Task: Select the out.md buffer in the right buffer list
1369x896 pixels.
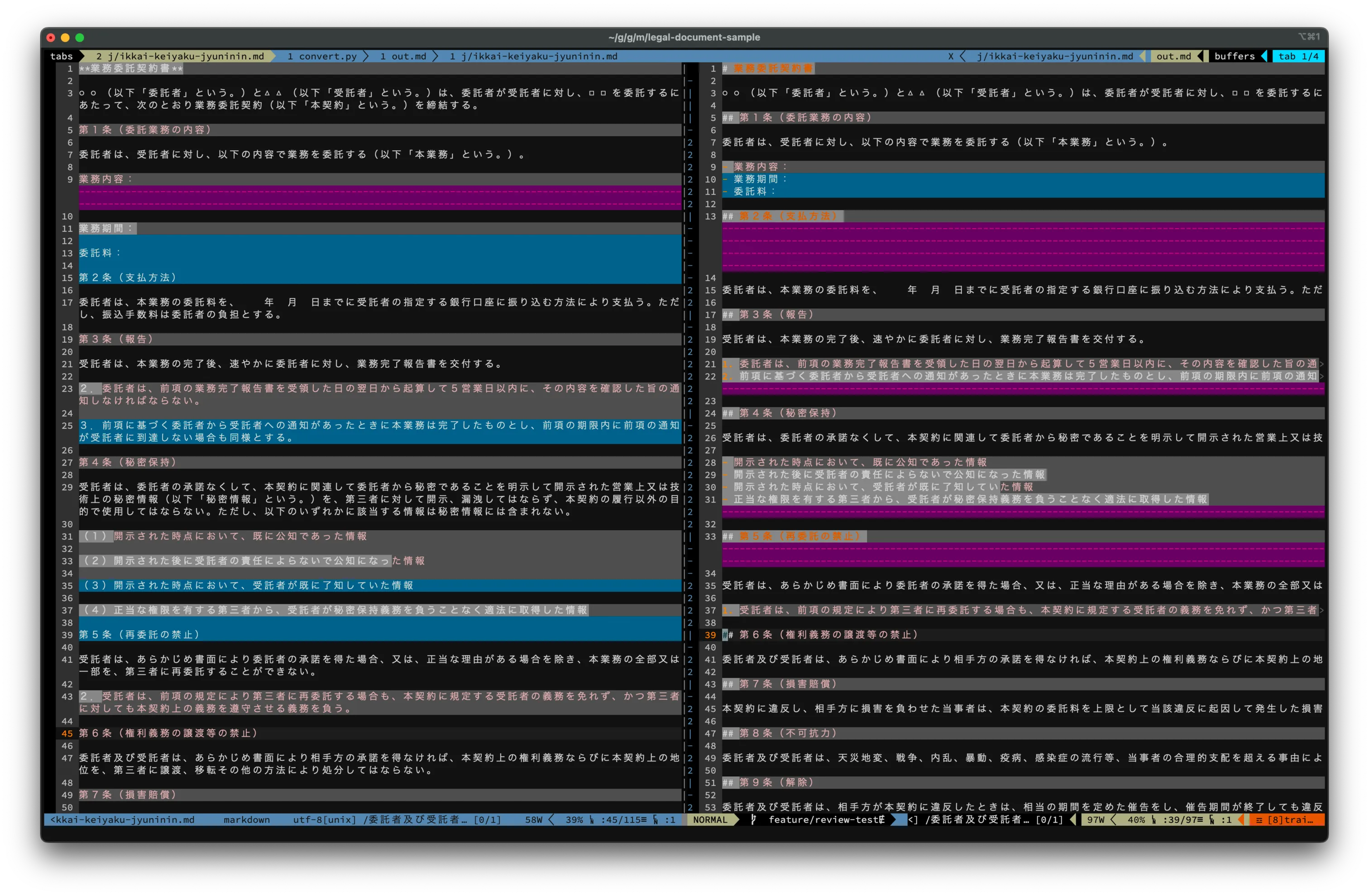Action: pyautogui.click(x=1173, y=56)
